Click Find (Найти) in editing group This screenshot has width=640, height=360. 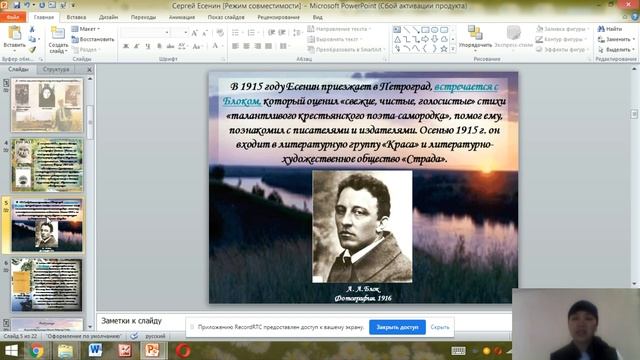click(x=610, y=29)
